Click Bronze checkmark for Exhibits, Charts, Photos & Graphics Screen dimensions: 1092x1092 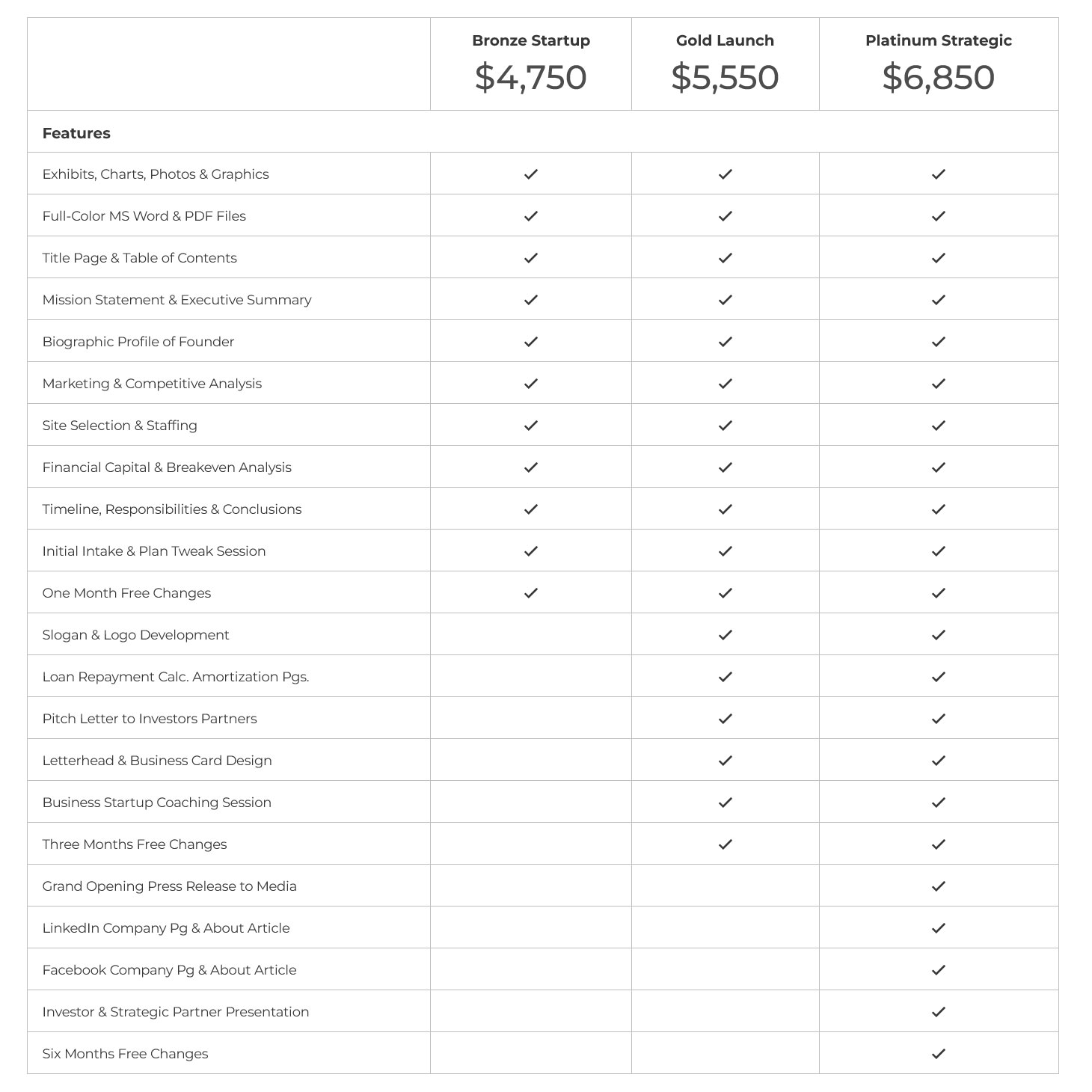[531, 174]
